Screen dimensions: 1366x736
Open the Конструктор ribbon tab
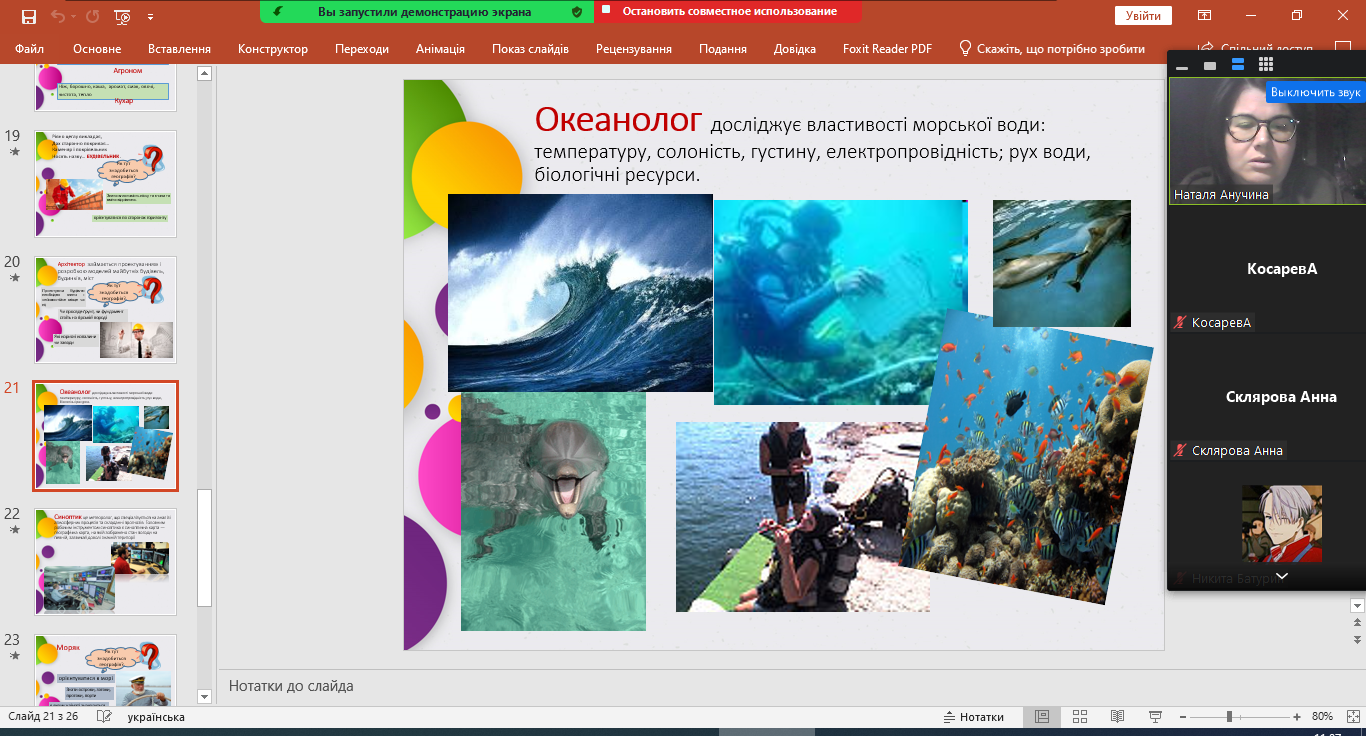pyautogui.click(x=274, y=49)
